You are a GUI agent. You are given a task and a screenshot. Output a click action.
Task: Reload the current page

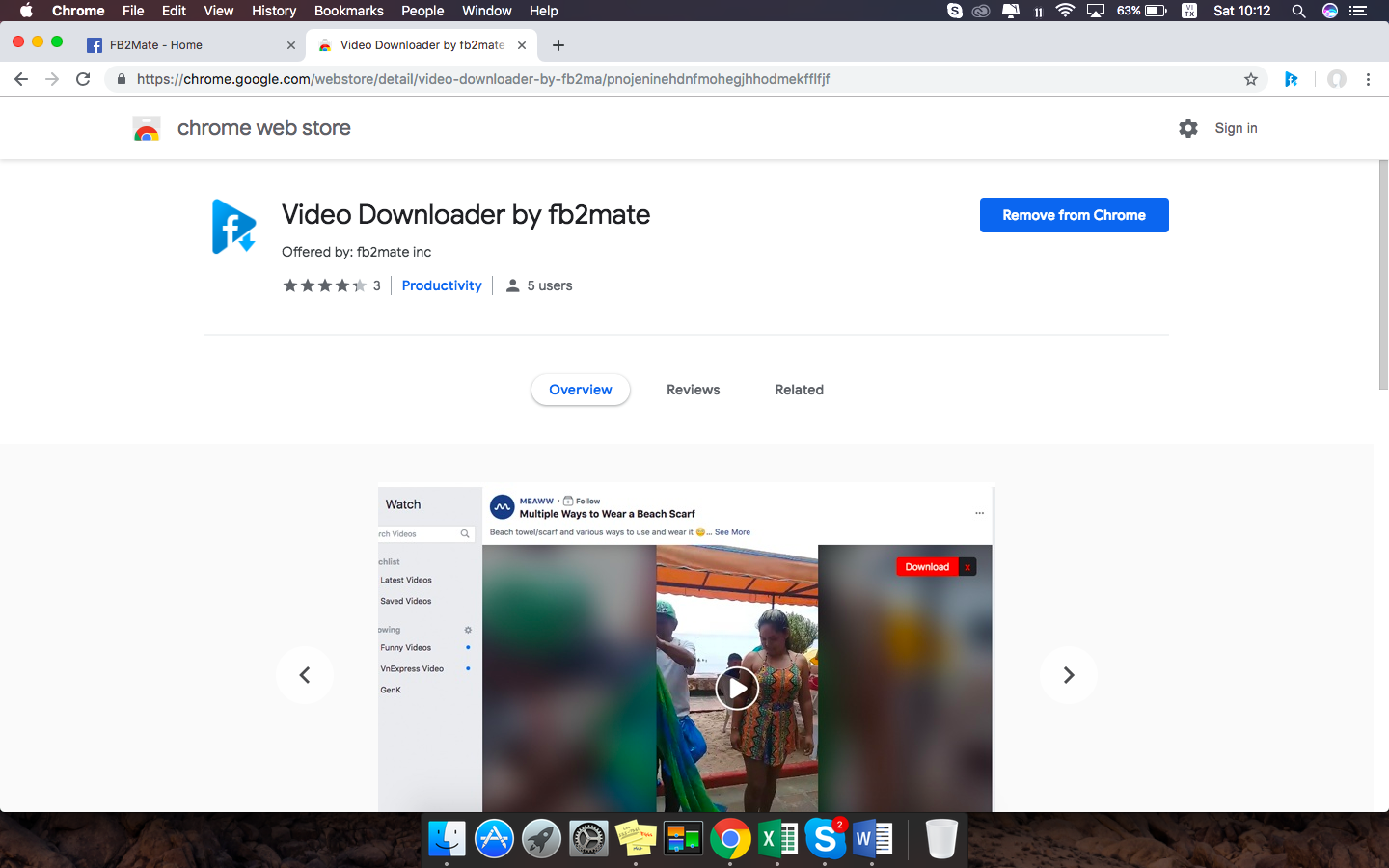[x=83, y=79]
